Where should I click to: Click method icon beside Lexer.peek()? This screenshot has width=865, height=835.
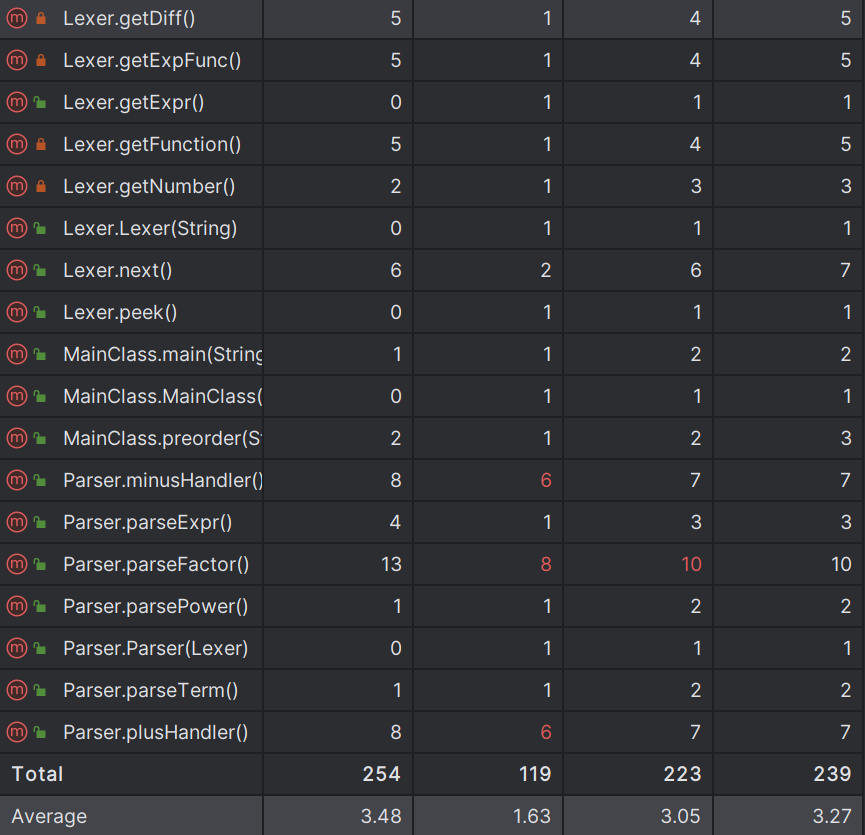pyautogui.click(x=17, y=312)
